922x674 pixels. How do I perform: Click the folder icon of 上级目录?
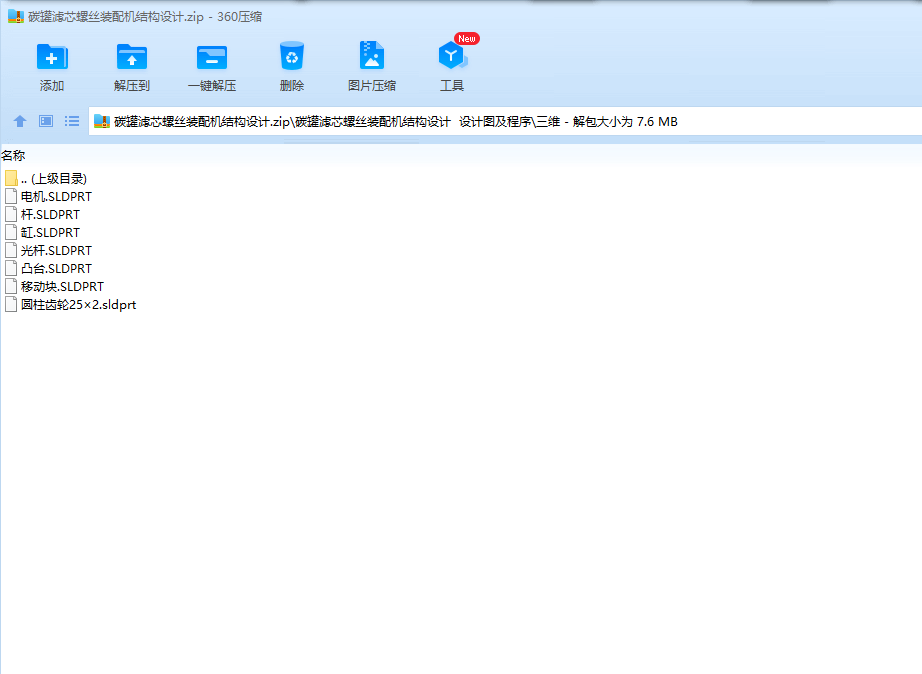coord(11,178)
